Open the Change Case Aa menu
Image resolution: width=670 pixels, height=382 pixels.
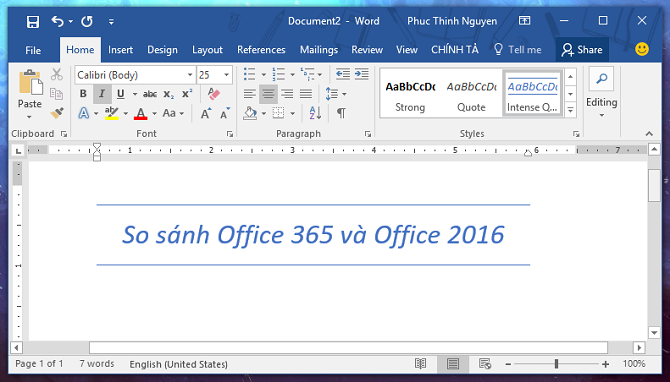tap(173, 113)
